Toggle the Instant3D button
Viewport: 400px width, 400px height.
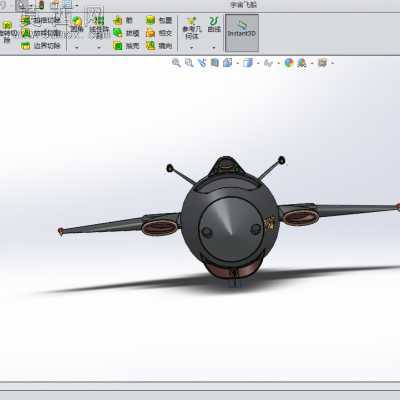click(242, 33)
